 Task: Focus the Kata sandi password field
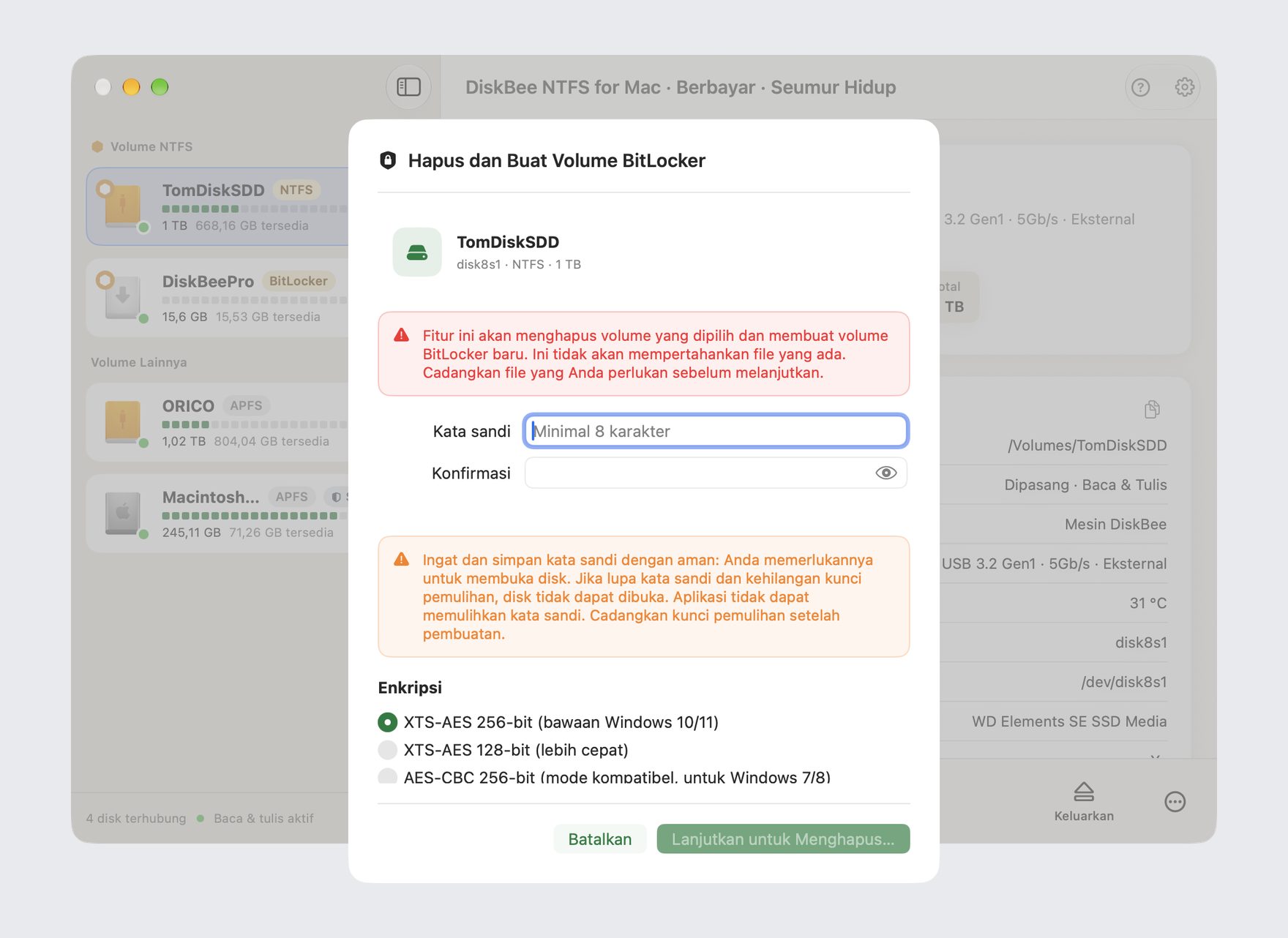point(716,431)
